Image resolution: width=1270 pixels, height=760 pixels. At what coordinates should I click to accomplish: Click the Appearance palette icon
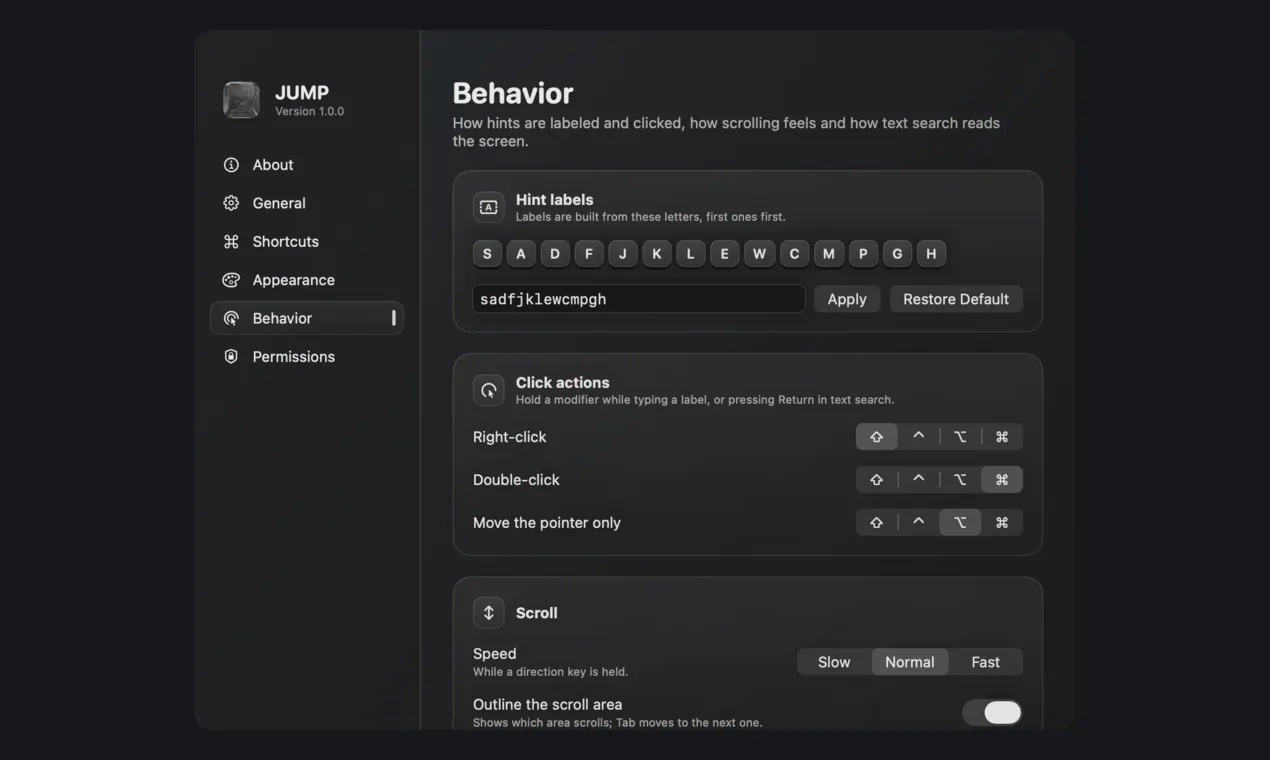231,280
